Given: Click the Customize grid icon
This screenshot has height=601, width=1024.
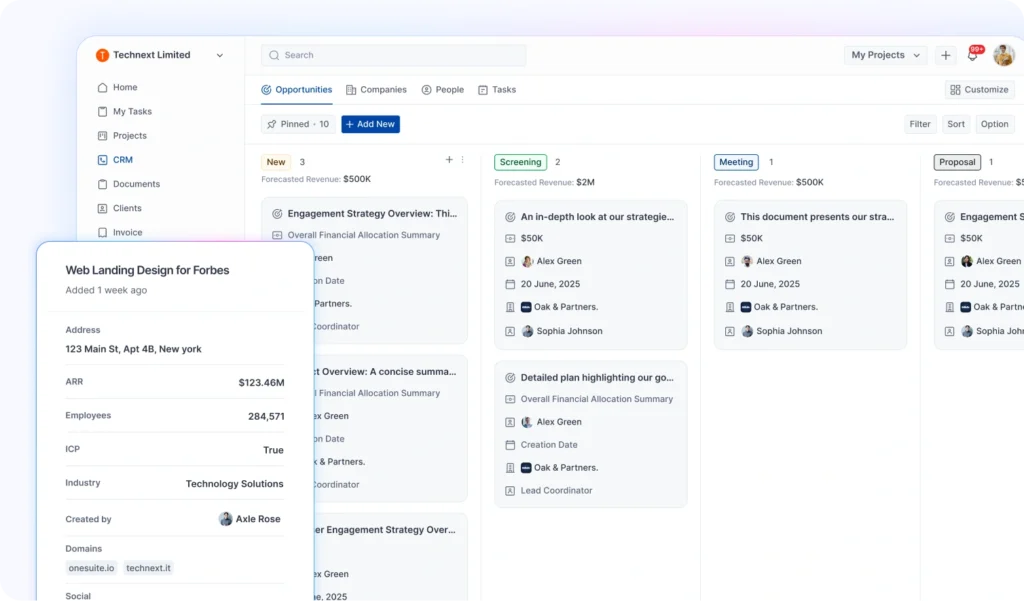Looking at the screenshot, I should pyautogui.click(x=955, y=90).
